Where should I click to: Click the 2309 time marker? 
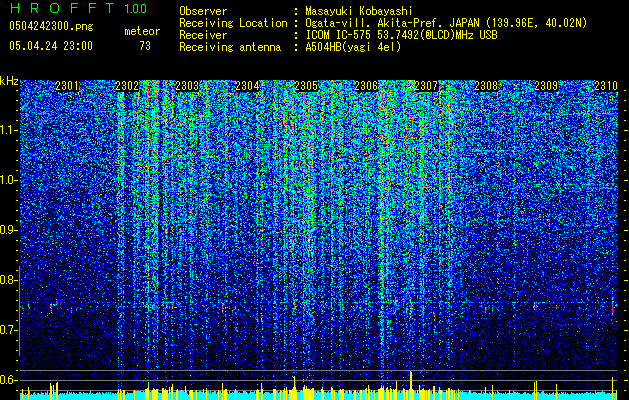tap(546, 86)
